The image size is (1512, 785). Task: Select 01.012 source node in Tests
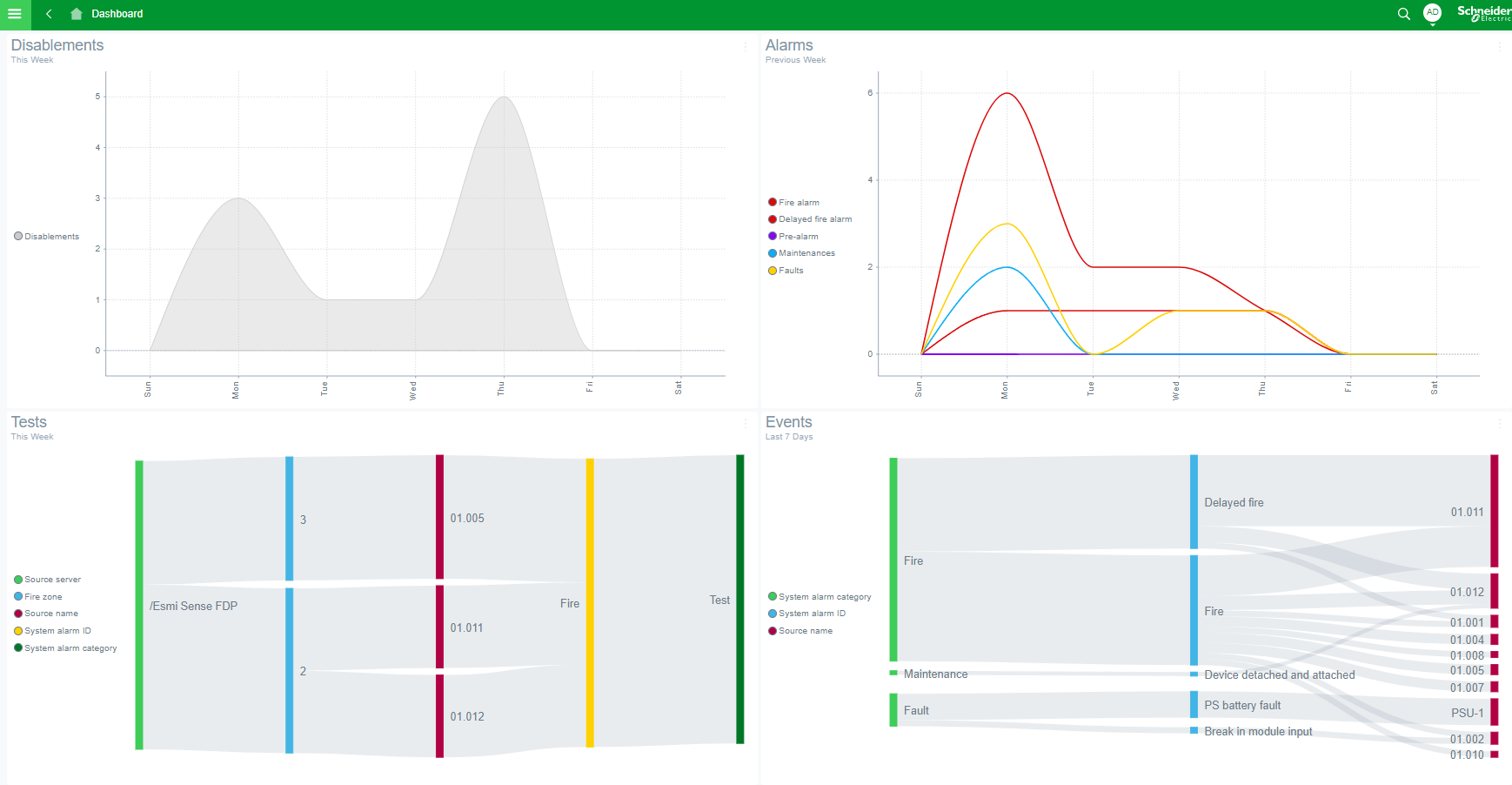(x=440, y=716)
